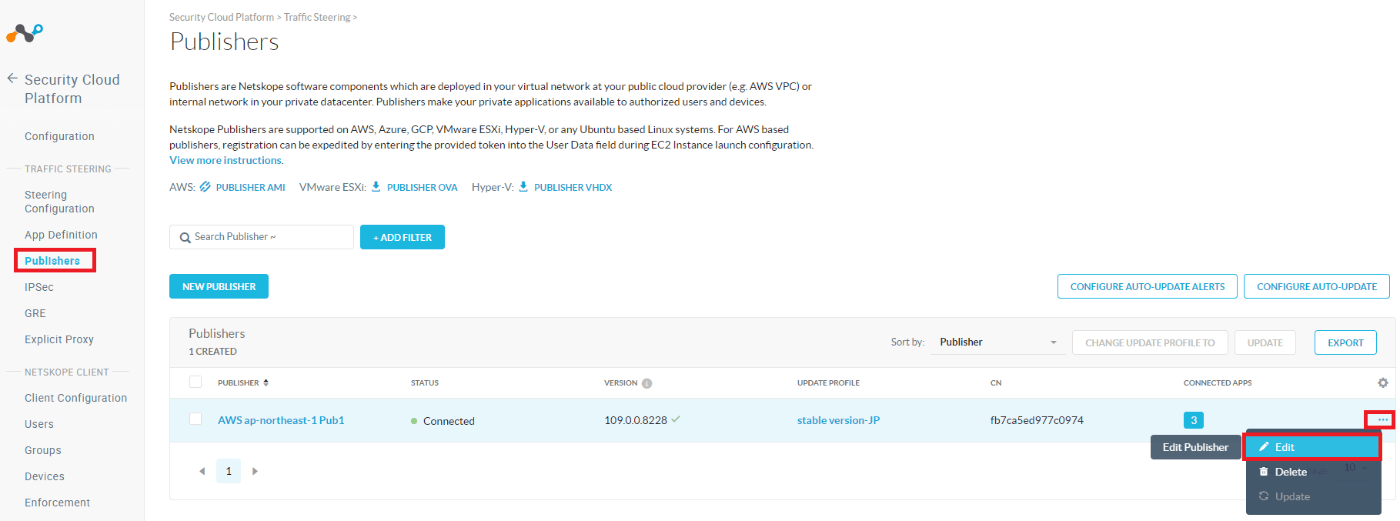Screen dimensions: 1400x521
Task: Click the UPDATE button by EXPORT
Action: [x=1265, y=342]
